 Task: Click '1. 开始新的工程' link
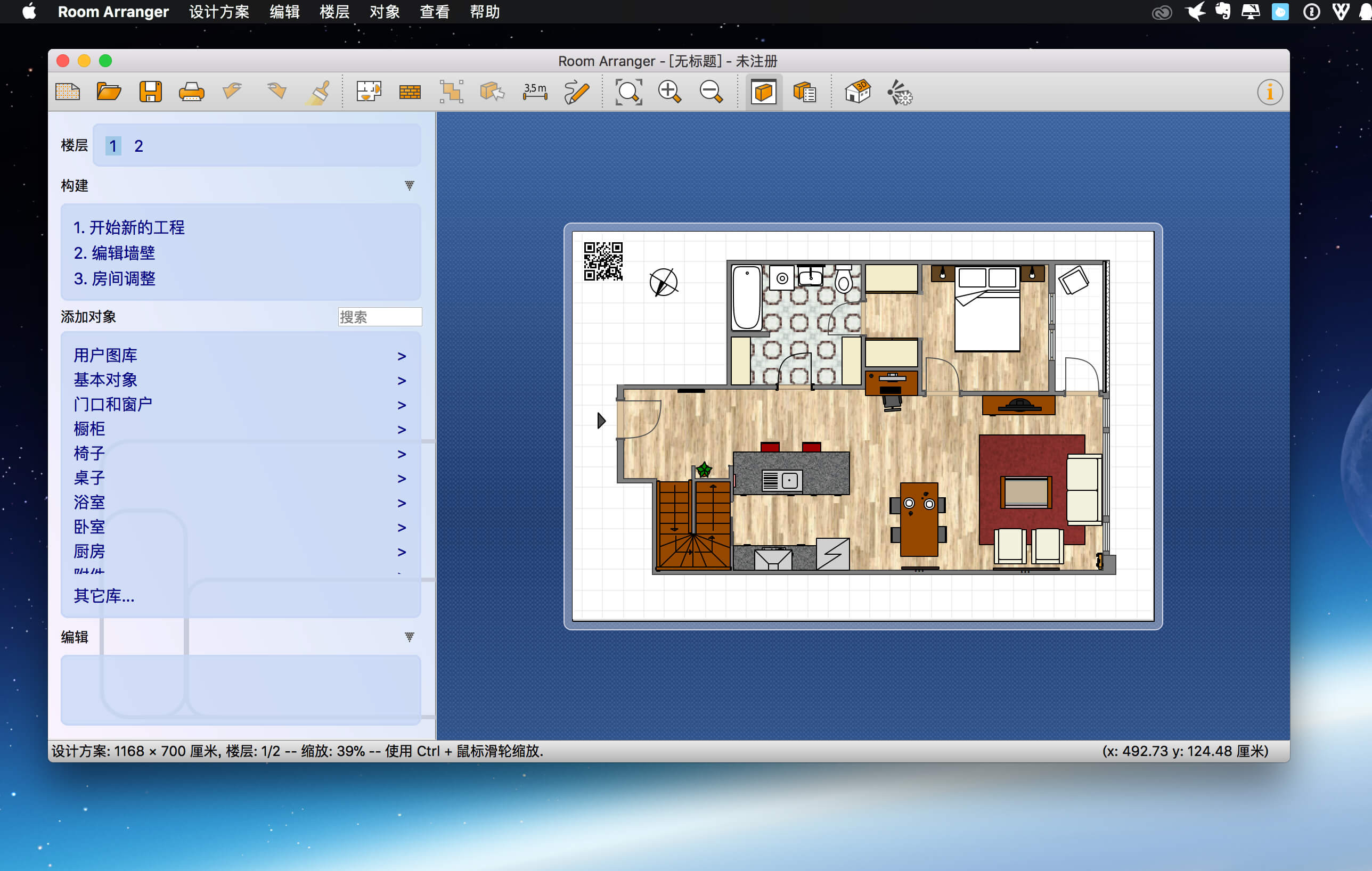point(129,227)
